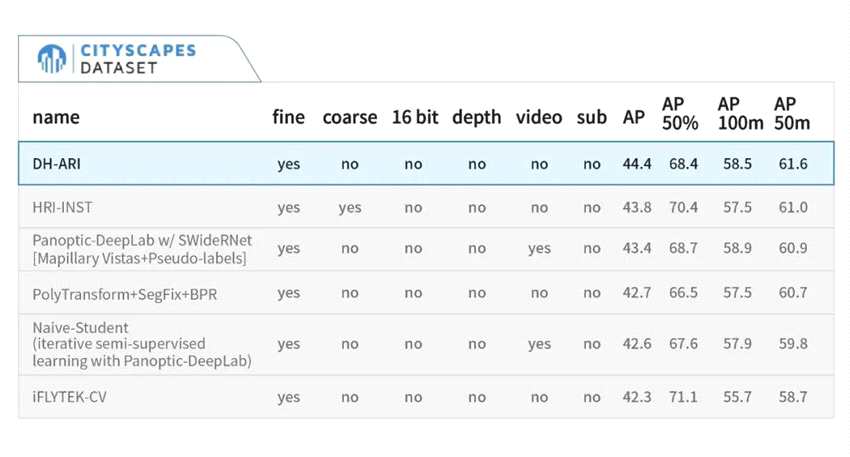Sort by the 16 bit column header
The height and width of the screenshot is (457, 850).
pyautogui.click(x=414, y=117)
